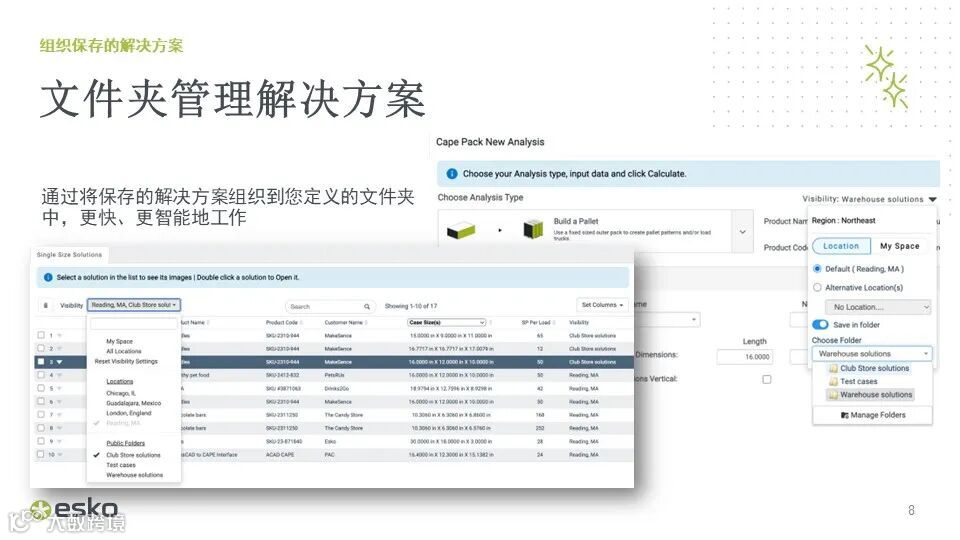Click folder icon beside Test cases option
Screen dimensions: 960x540
pos(833,381)
